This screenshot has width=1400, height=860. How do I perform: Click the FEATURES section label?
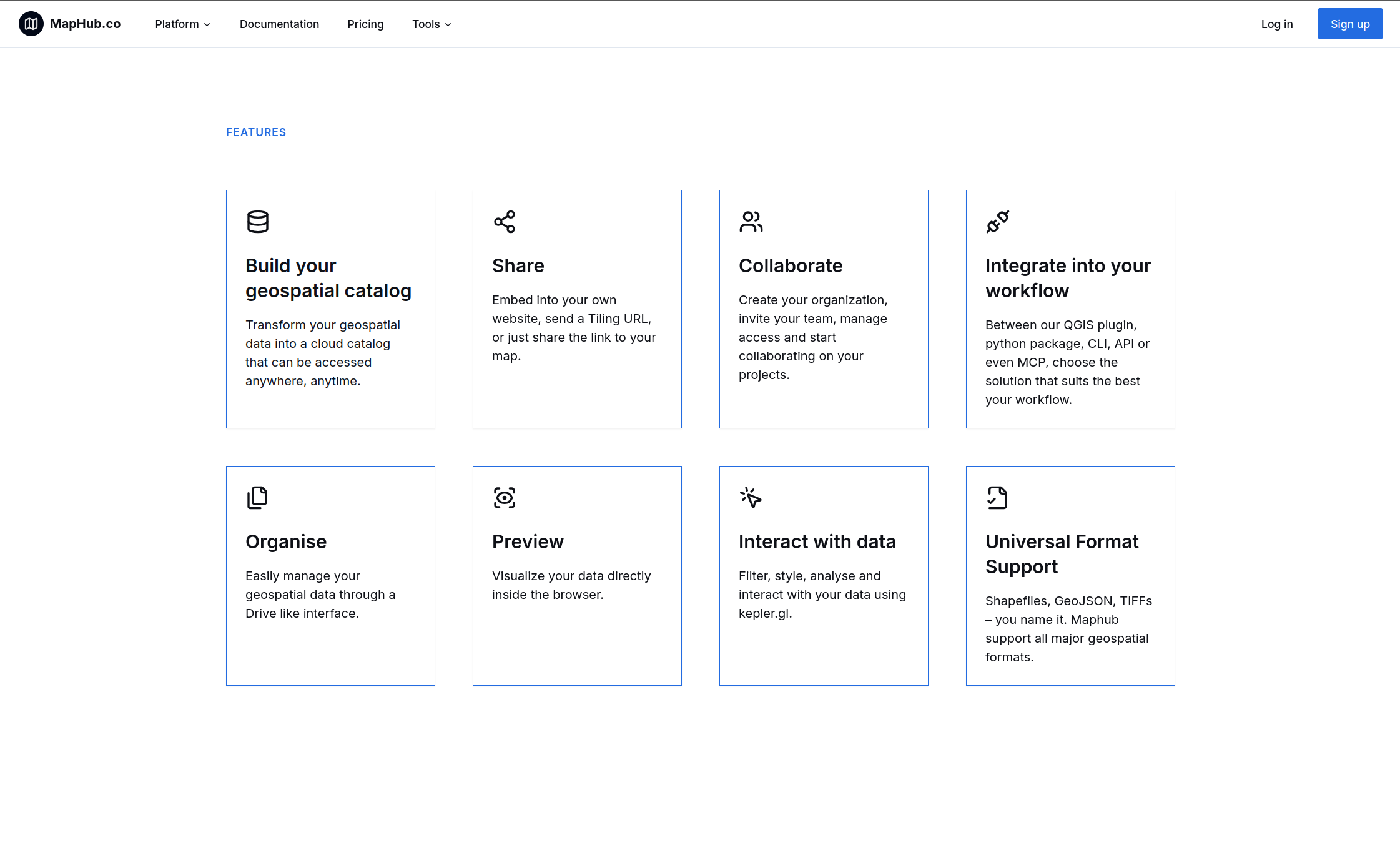coord(256,132)
